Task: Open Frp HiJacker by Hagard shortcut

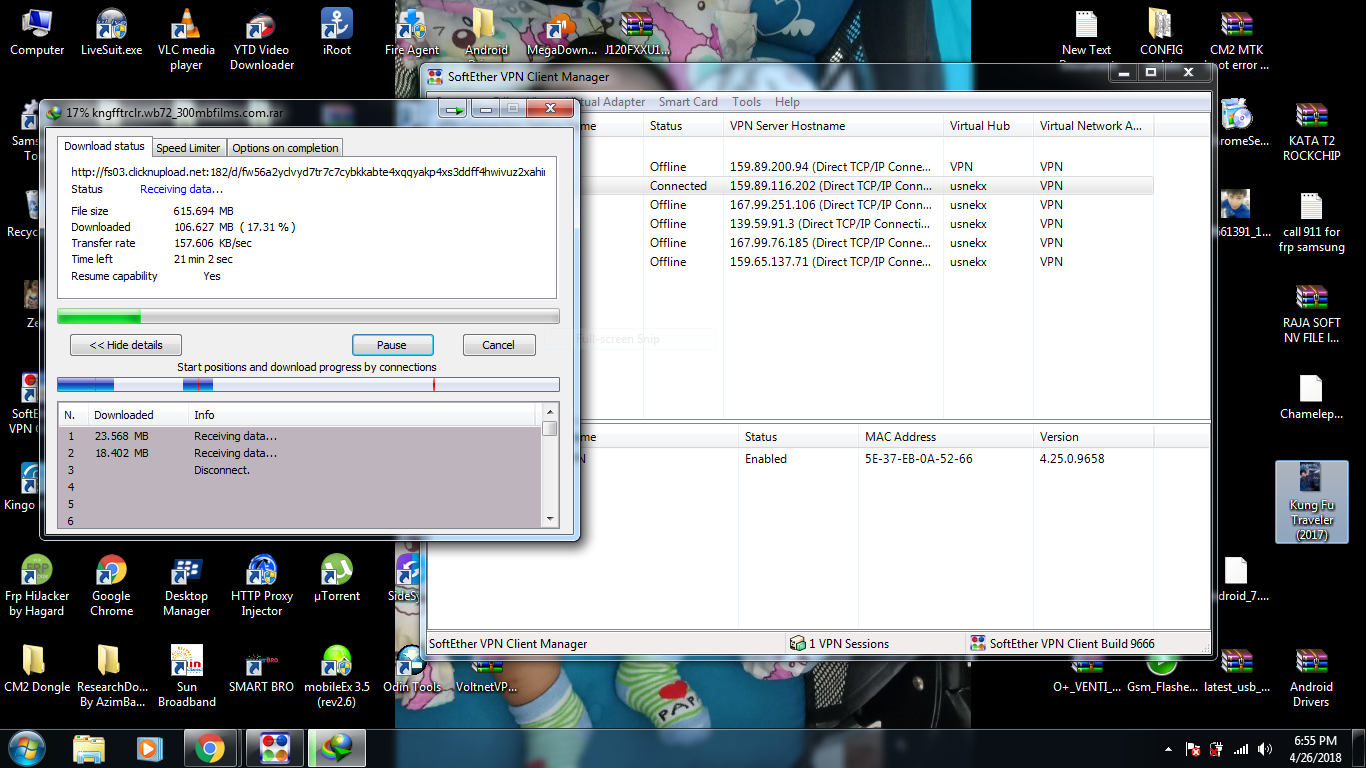Action: click(37, 586)
